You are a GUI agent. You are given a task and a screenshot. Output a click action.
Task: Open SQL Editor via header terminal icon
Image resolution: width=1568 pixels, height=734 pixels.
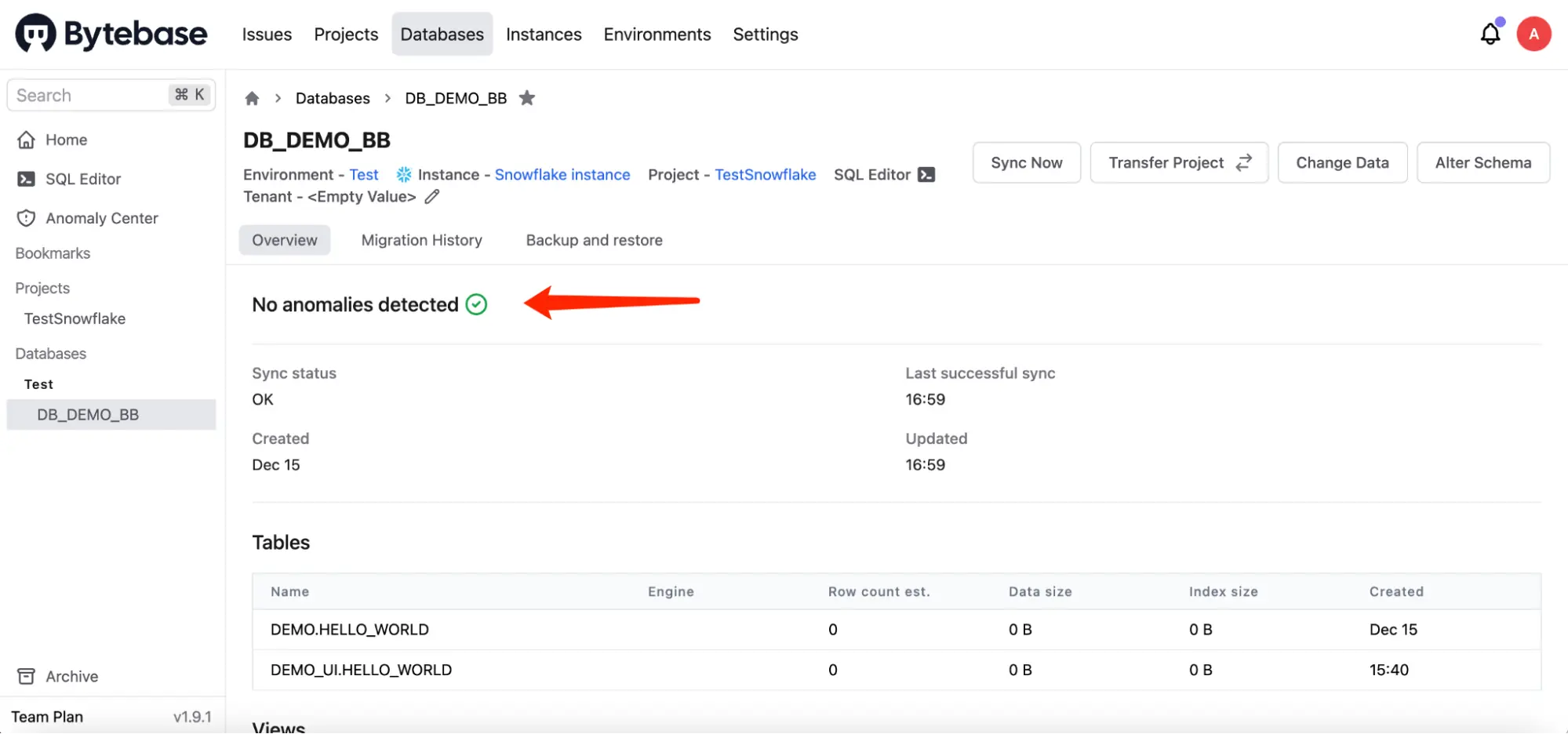click(926, 175)
